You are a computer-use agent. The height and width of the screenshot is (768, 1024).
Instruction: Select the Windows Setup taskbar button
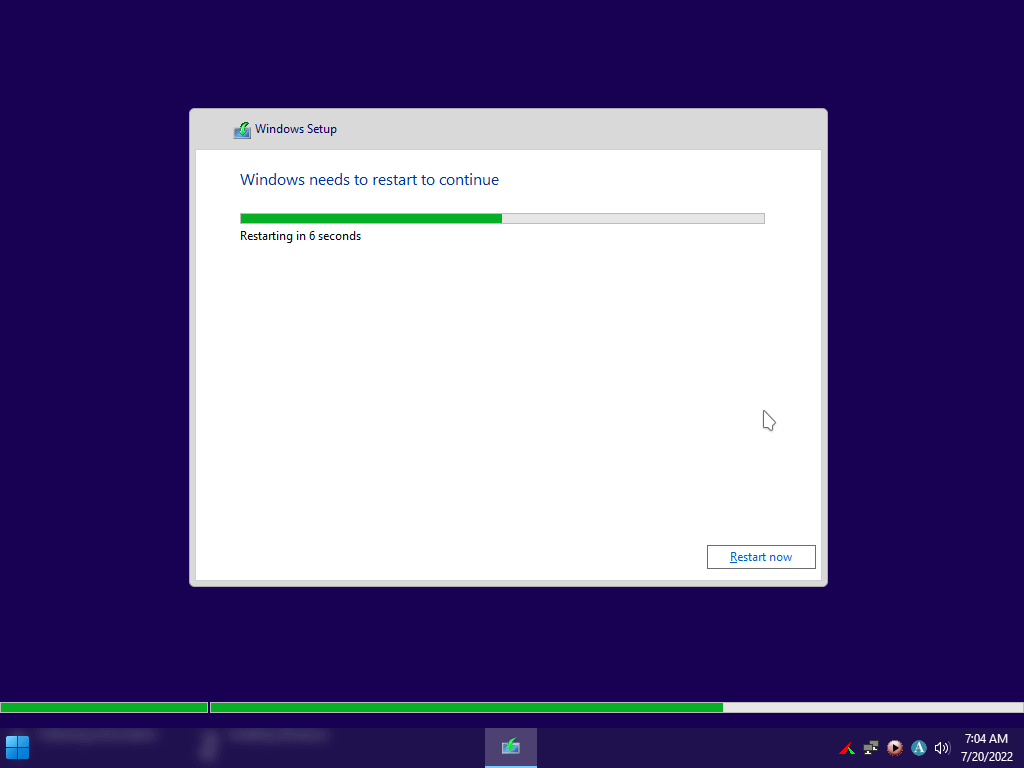pos(511,747)
